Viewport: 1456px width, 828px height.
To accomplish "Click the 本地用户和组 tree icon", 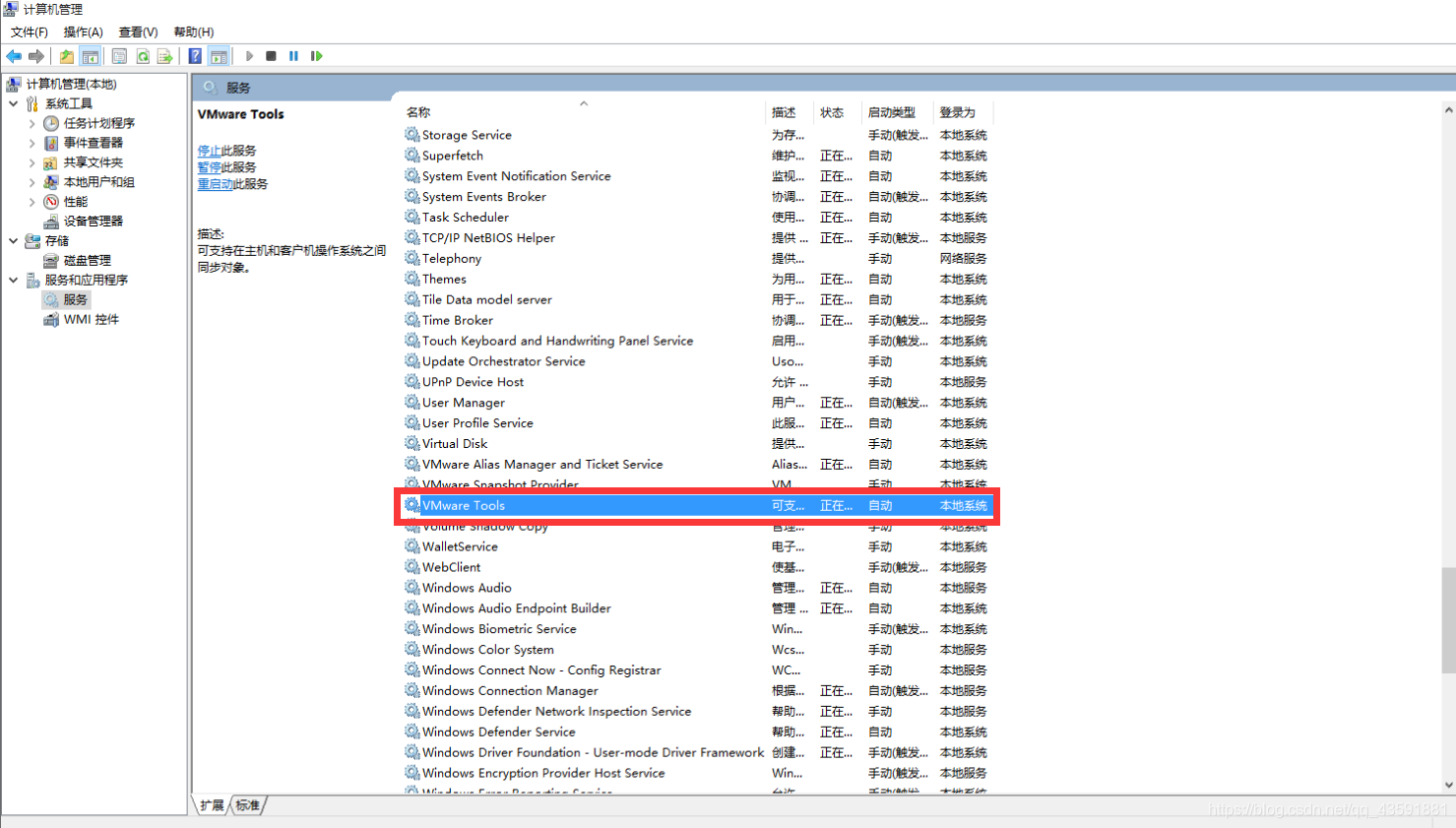I will pyautogui.click(x=51, y=182).
